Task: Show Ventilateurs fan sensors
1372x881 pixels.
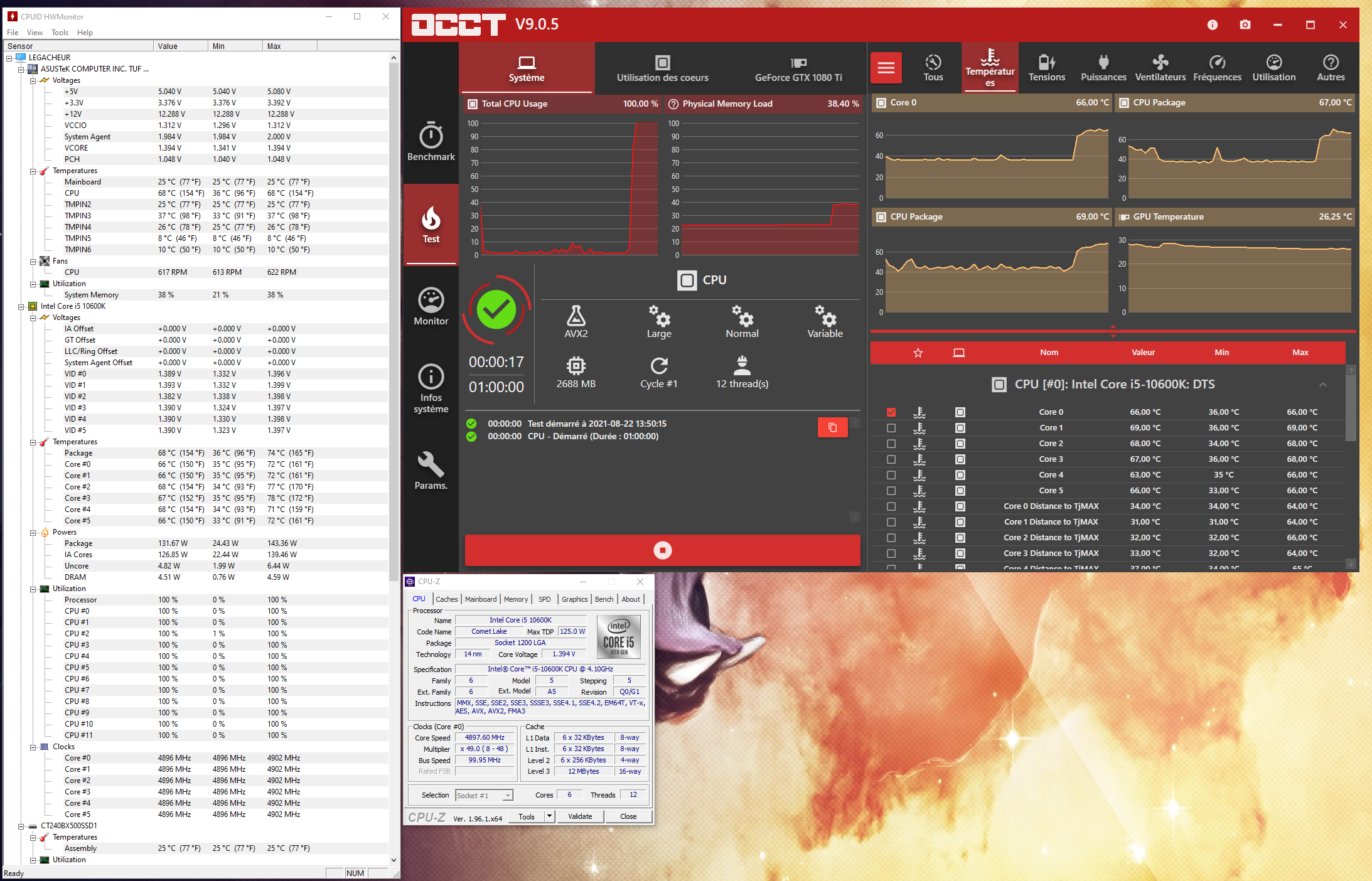Action: pyautogui.click(x=1160, y=68)
